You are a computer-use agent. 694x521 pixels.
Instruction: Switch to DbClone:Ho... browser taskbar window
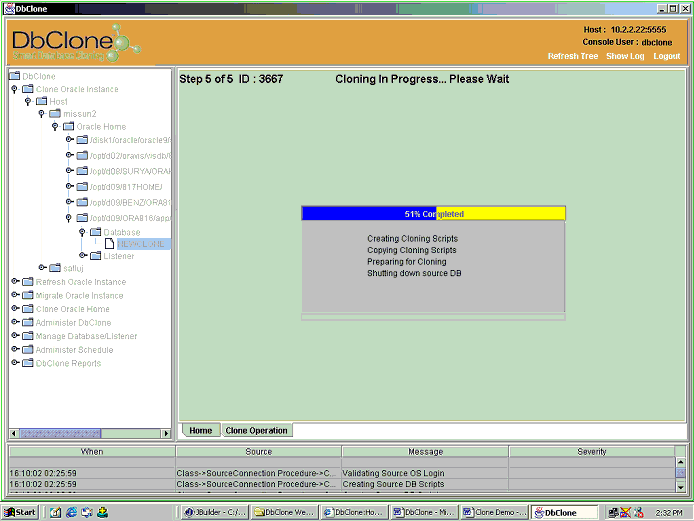pyautogui.click(x=355, y=512)
